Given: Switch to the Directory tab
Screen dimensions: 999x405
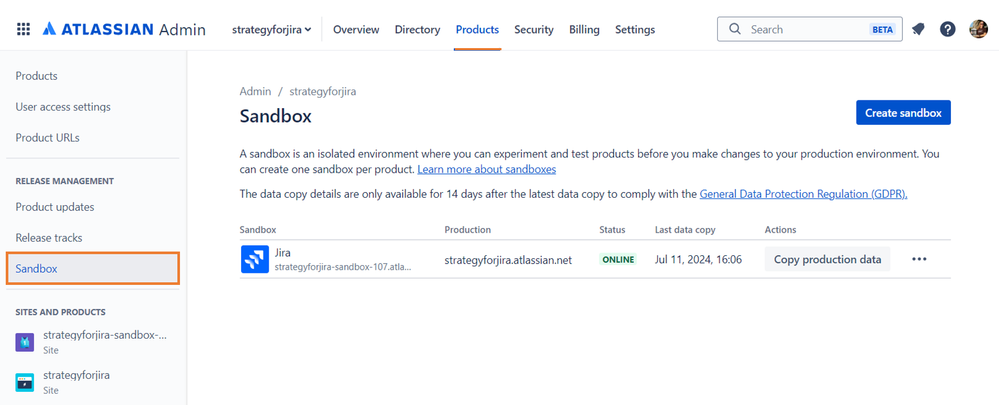Looking at the screenshot, I should pyautogui.click(x=417, y=29).
